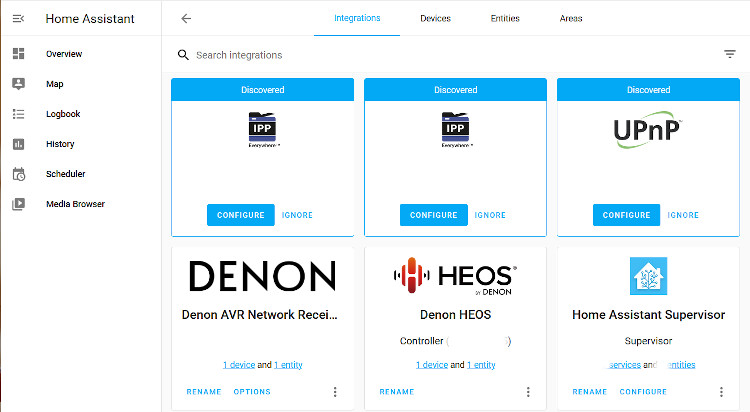This screenshot has width=750, height=412.
Task: Configure the second discovered IPP integration
Action: click(434, 215)
